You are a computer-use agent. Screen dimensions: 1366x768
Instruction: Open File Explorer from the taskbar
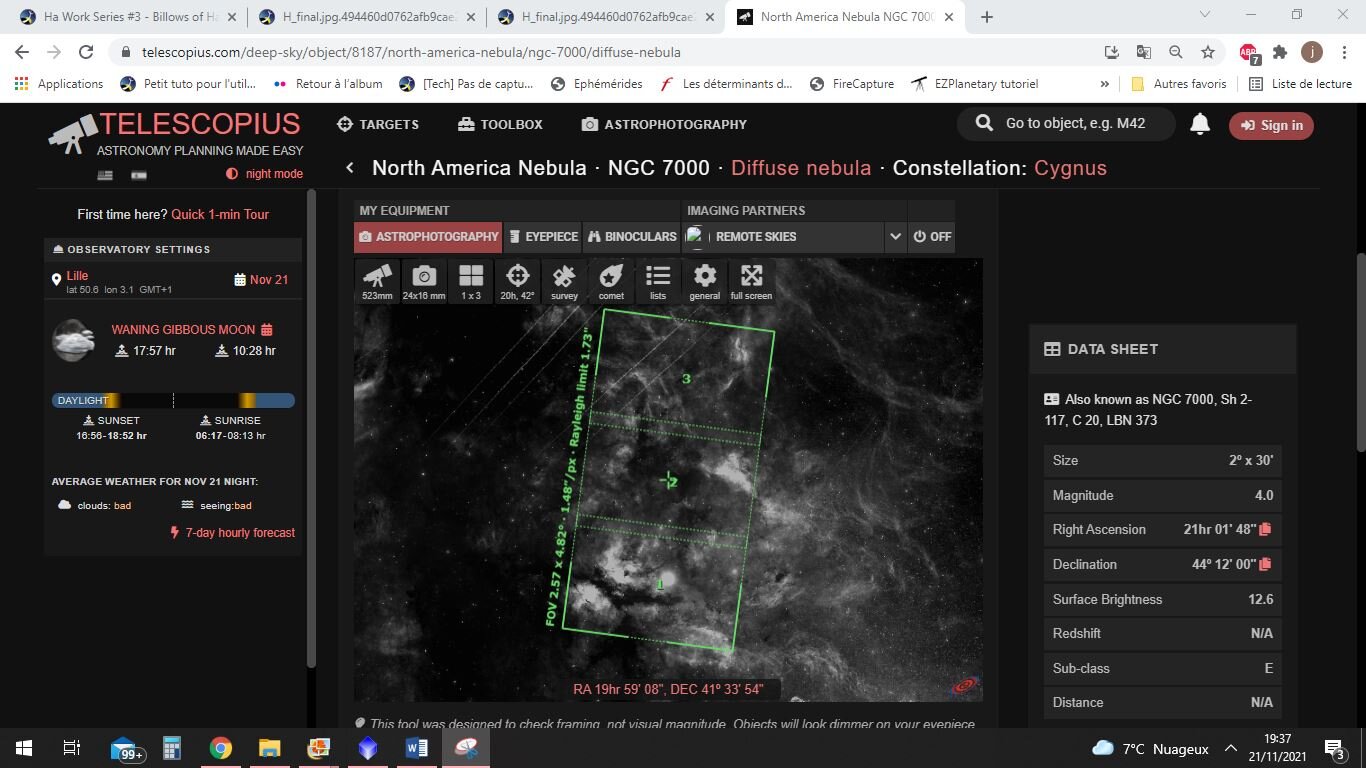pos(270,748)
